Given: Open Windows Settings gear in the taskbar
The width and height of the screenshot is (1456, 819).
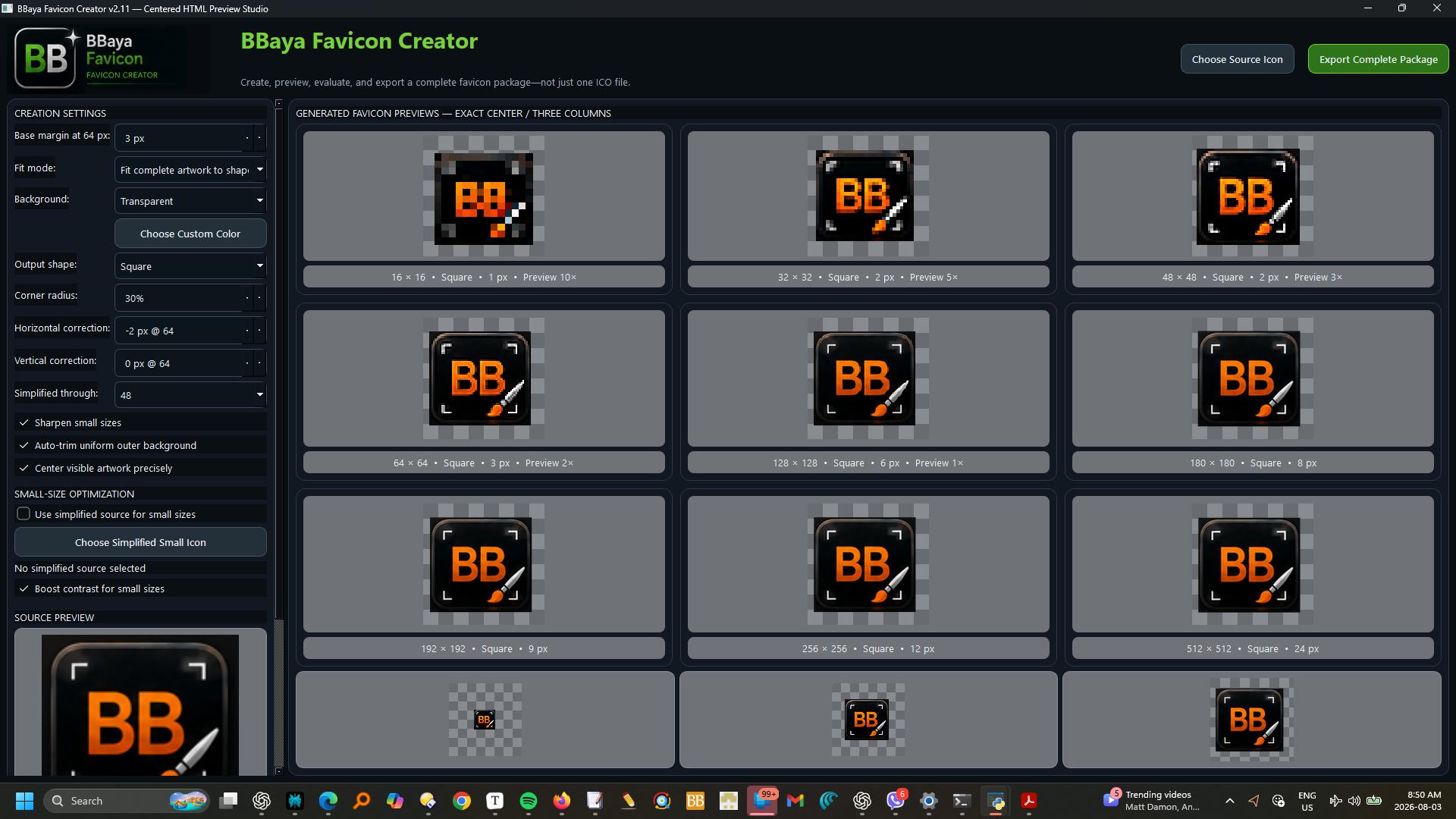Looking at the screenshot, I should tap(929, 801).
